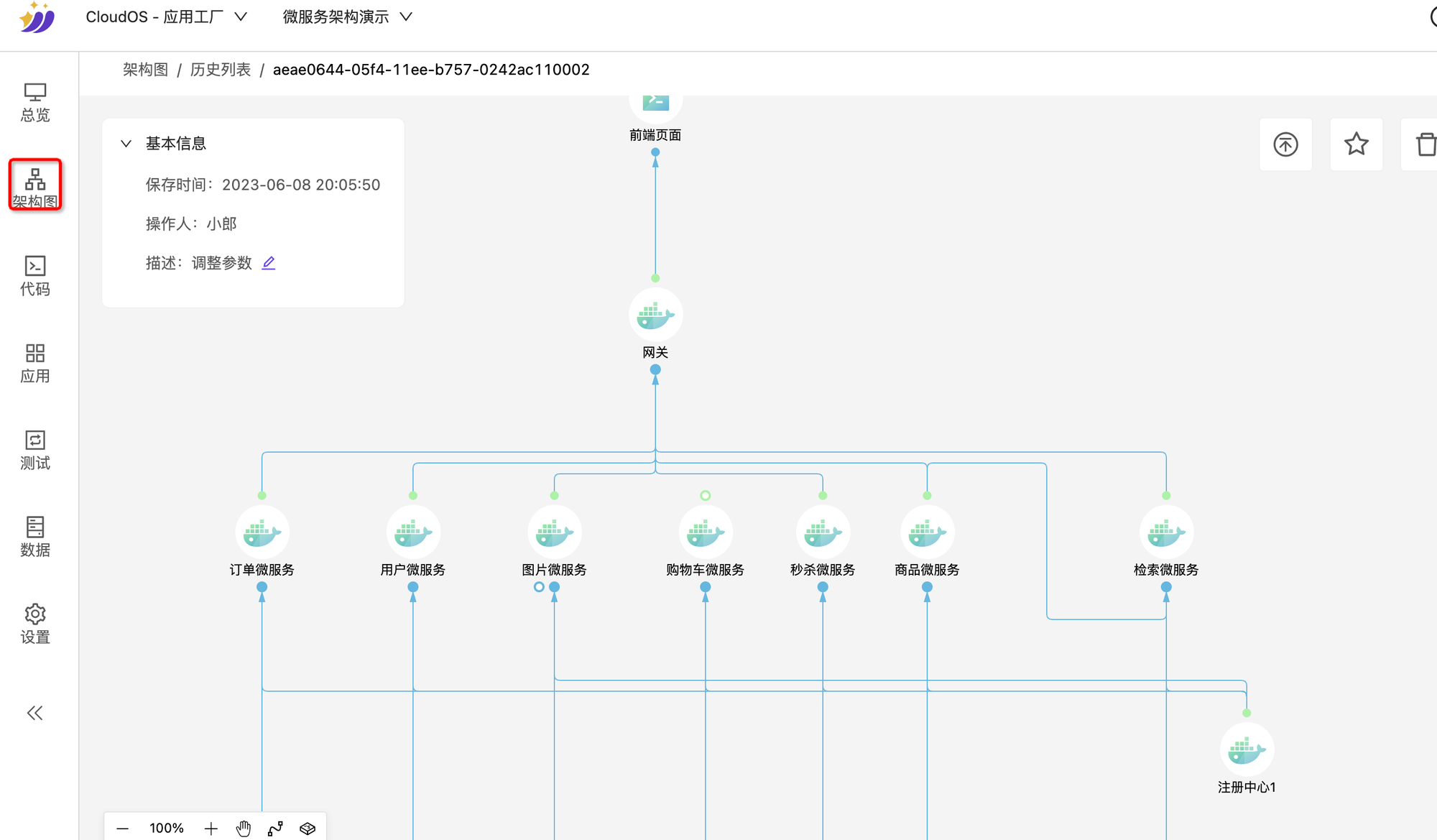Image resolution: width=1437 pixels, height=840 pixels.
Task: Star this architecture version
Action: [x=1356, y=144]
